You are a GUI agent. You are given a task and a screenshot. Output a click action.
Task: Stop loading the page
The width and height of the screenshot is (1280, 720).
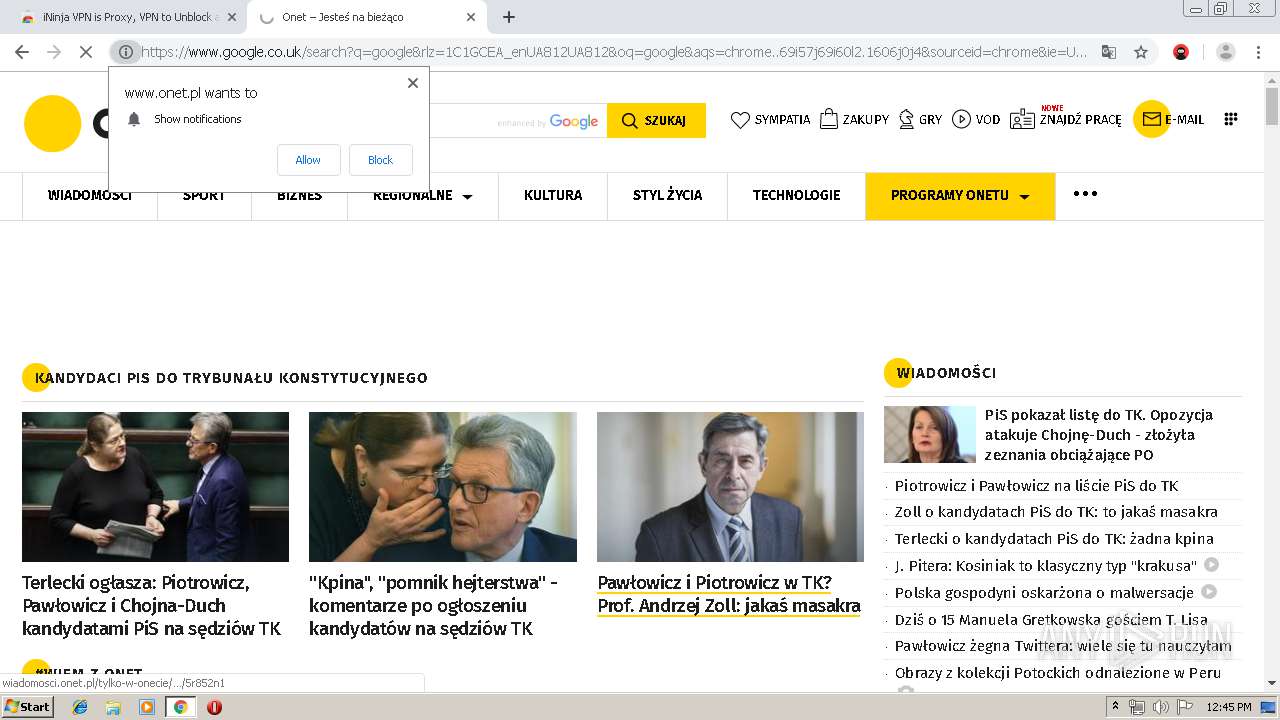coord(85,52)
